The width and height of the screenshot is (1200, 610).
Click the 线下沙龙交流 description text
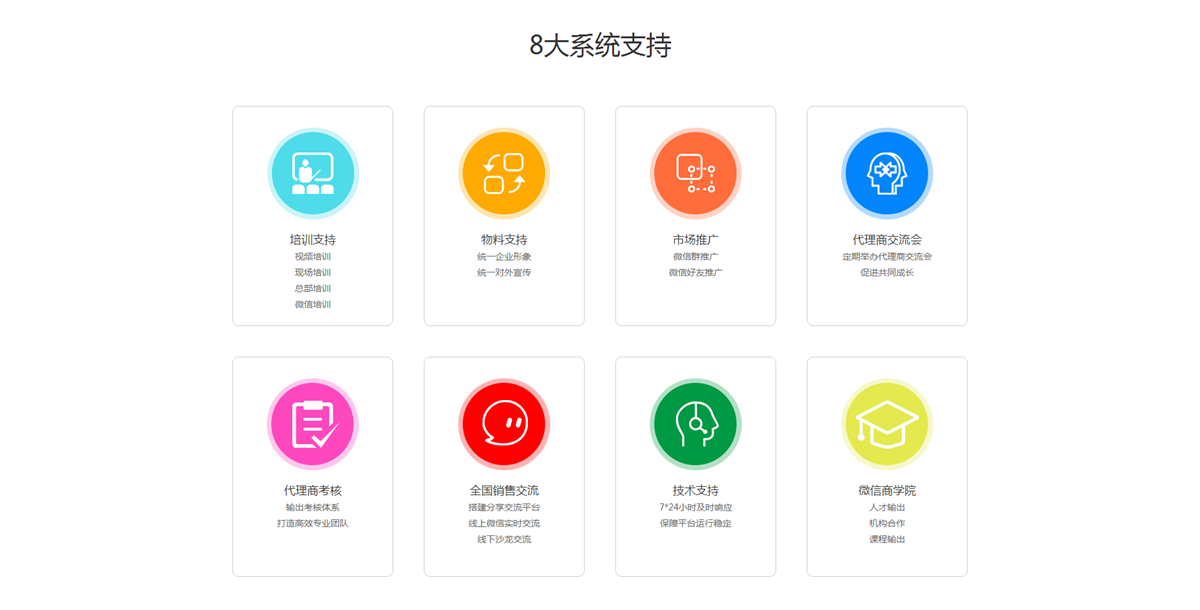(504, 540)
